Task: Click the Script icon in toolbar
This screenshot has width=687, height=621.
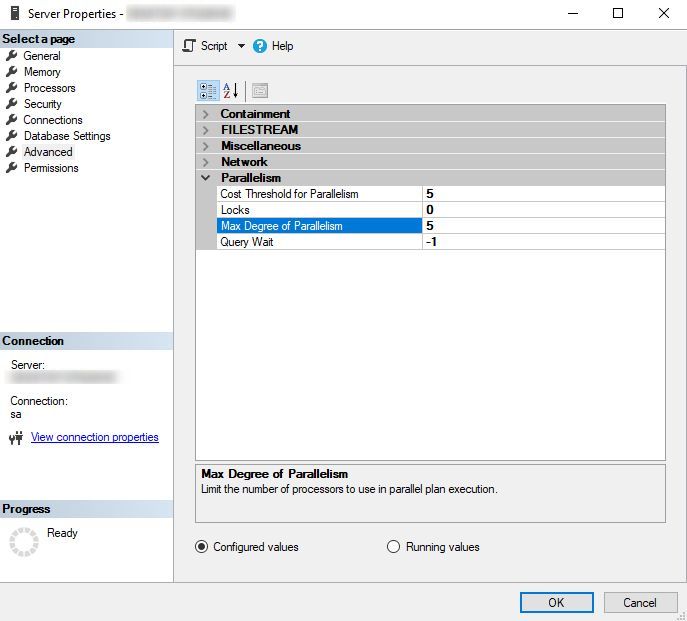Action: point(189,46)
